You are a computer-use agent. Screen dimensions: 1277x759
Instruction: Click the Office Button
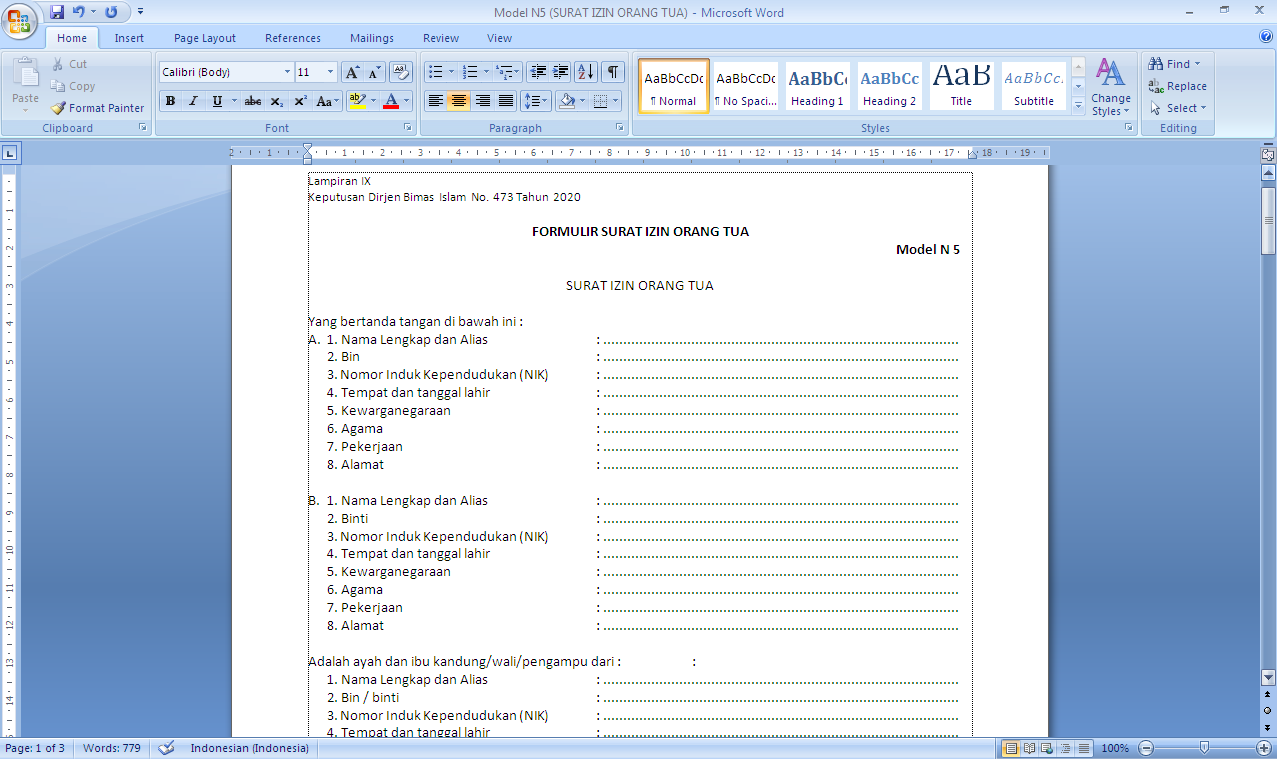(x=20, y=20)
